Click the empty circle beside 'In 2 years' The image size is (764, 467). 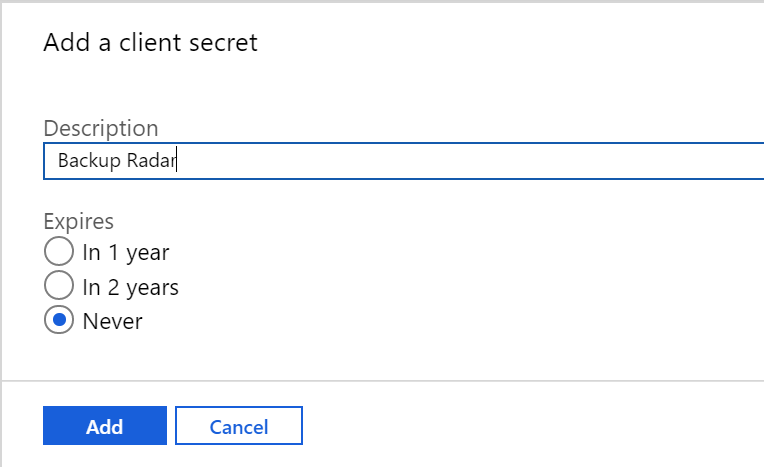(x=59, y=286)
